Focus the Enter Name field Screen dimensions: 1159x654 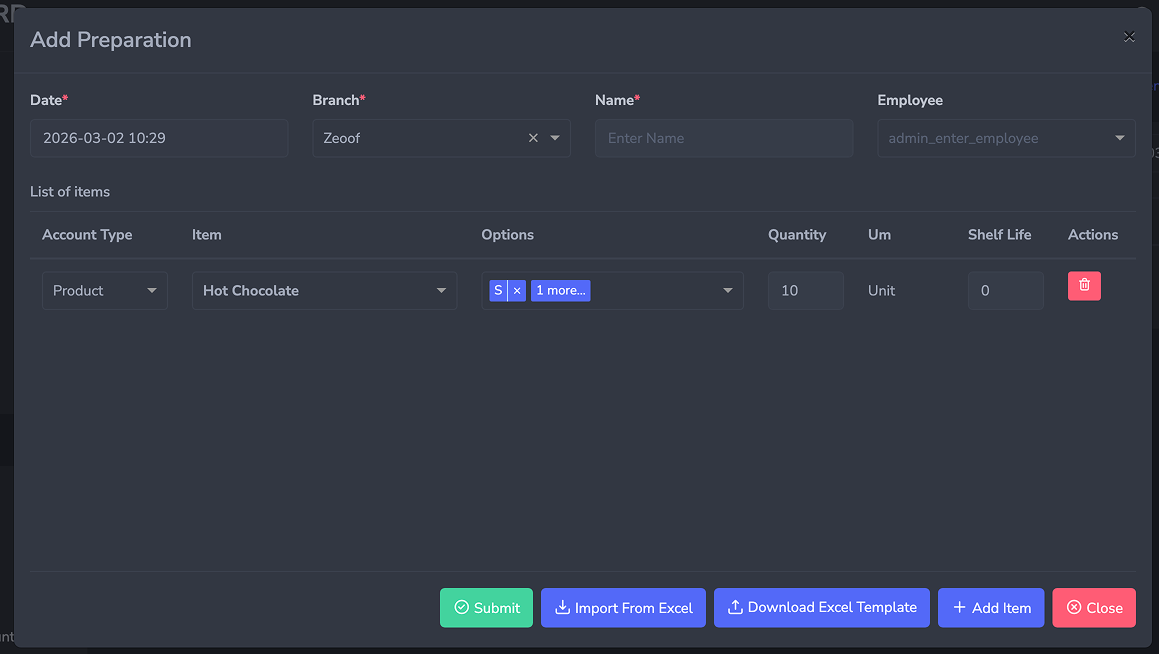tap(724, 138)
